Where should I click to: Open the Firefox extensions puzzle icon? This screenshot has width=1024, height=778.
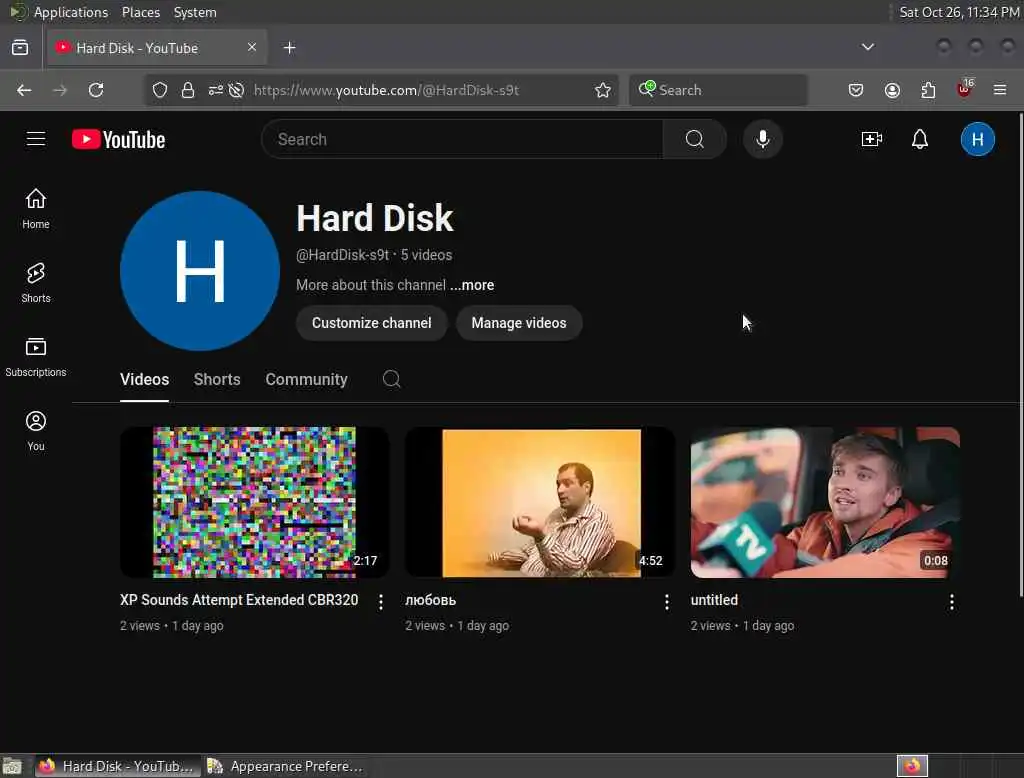tap(928, 90)
